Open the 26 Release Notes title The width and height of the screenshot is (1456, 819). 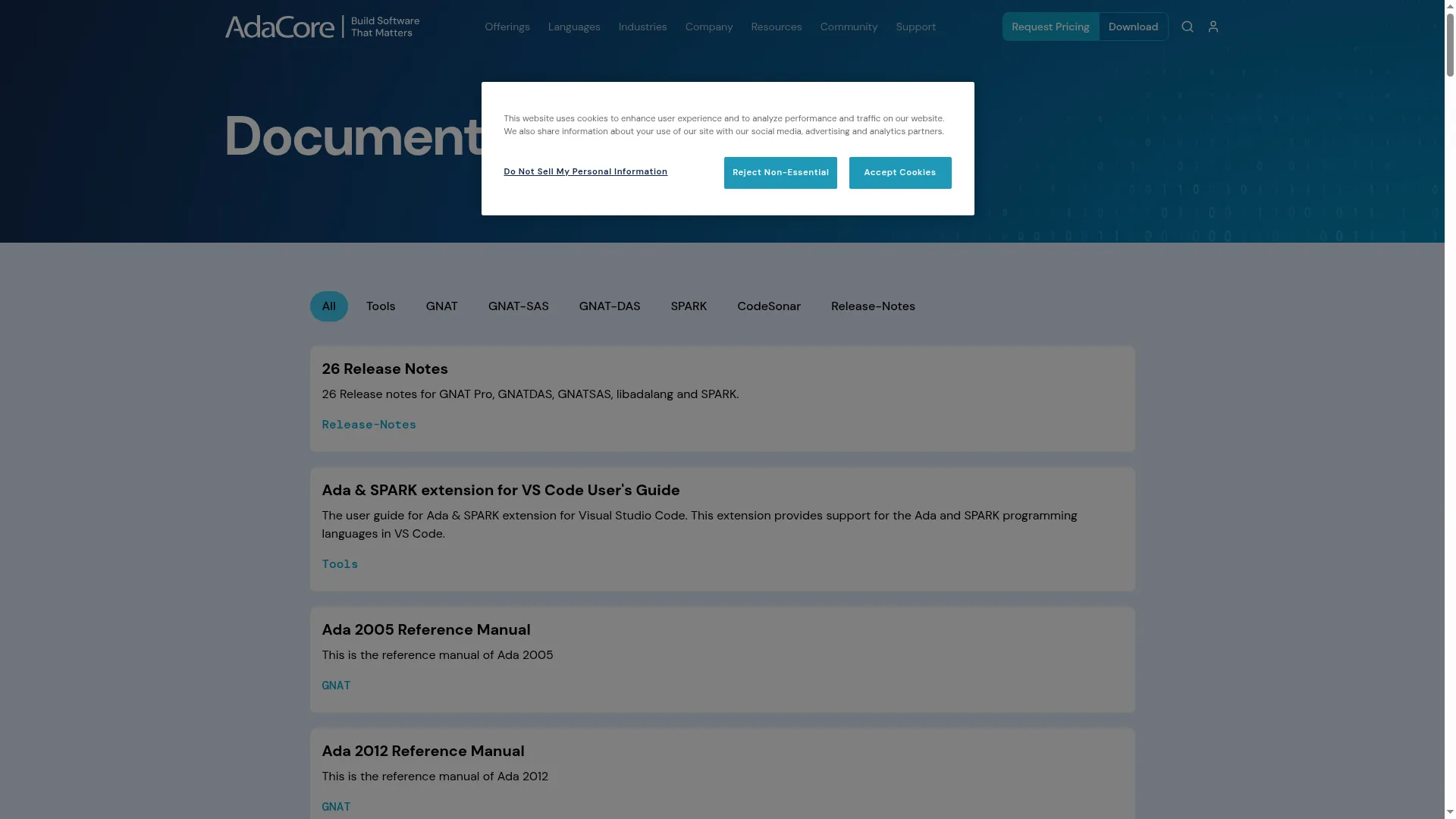[384, 369]
